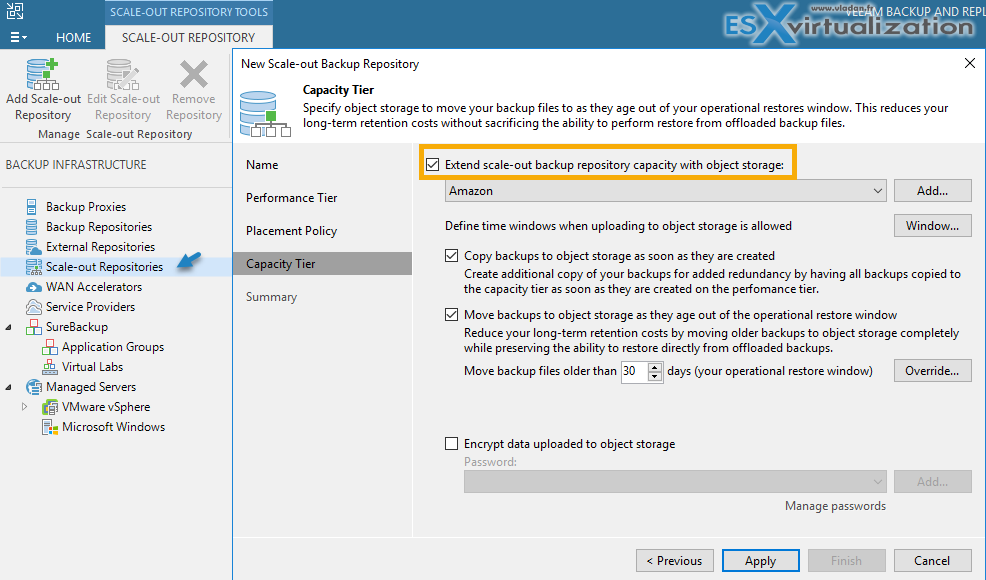Click the Override... button

pos(933,371)
